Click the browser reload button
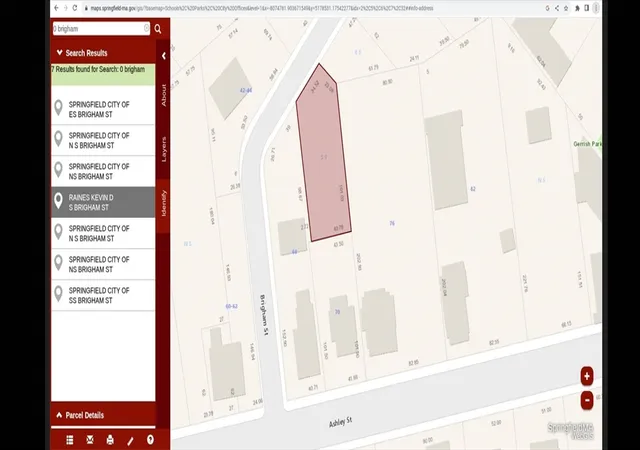Image resolution: width=640 pixels, height=450 pixels. coord(75,8)
